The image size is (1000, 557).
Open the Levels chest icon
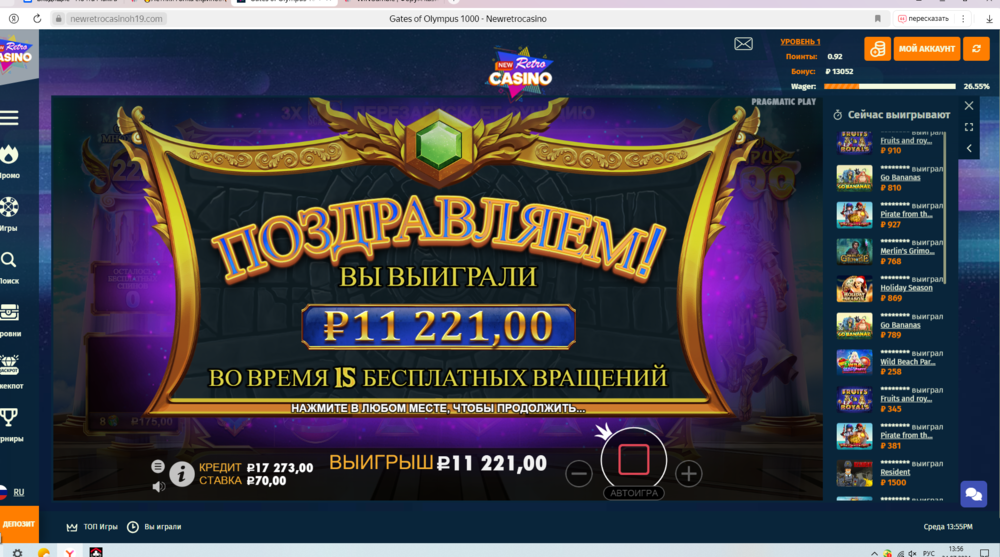tap(9, 313)
